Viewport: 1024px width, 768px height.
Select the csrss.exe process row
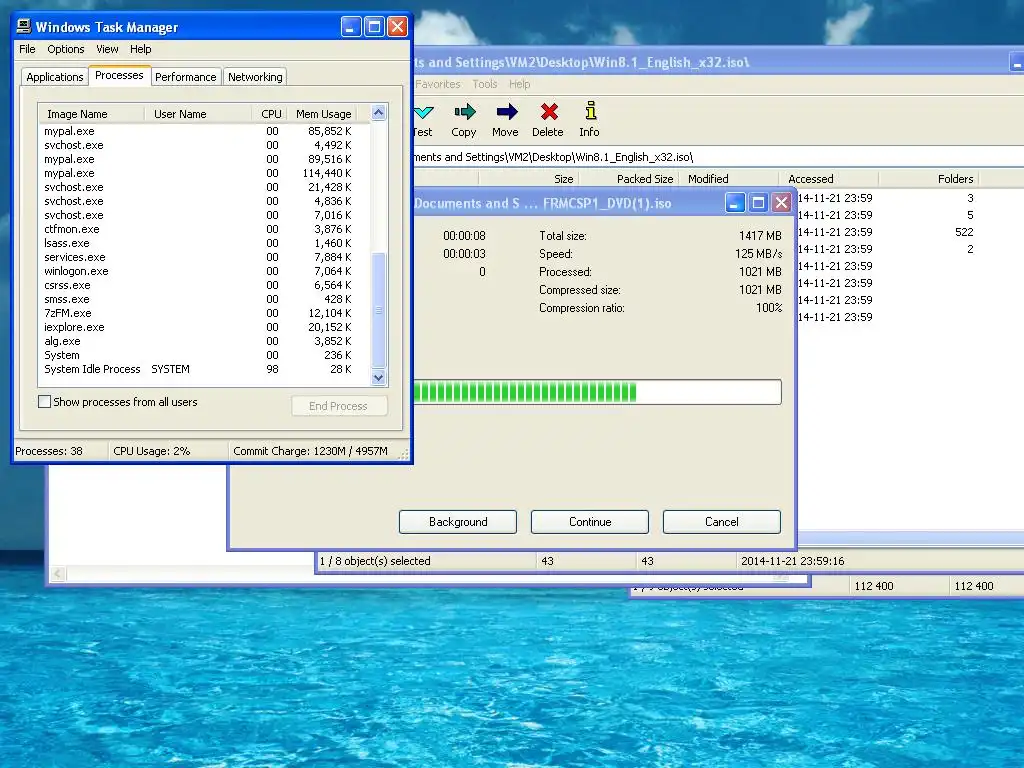[x=204, y=285]
